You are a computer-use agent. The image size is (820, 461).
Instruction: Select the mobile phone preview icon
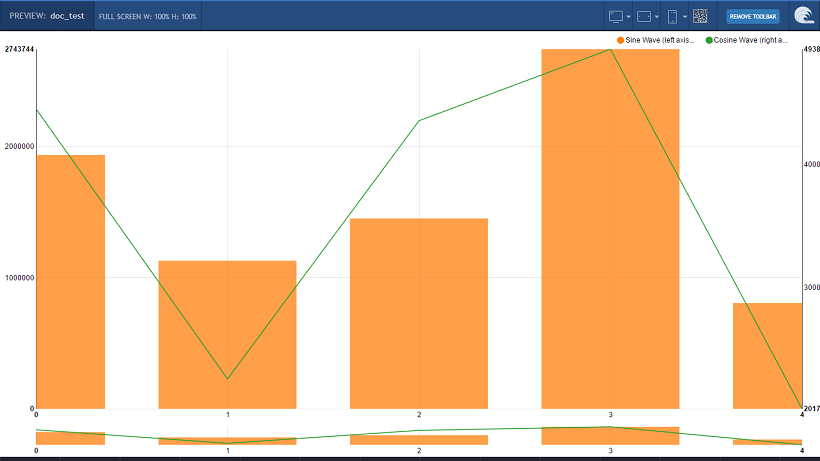coord(672,16)
